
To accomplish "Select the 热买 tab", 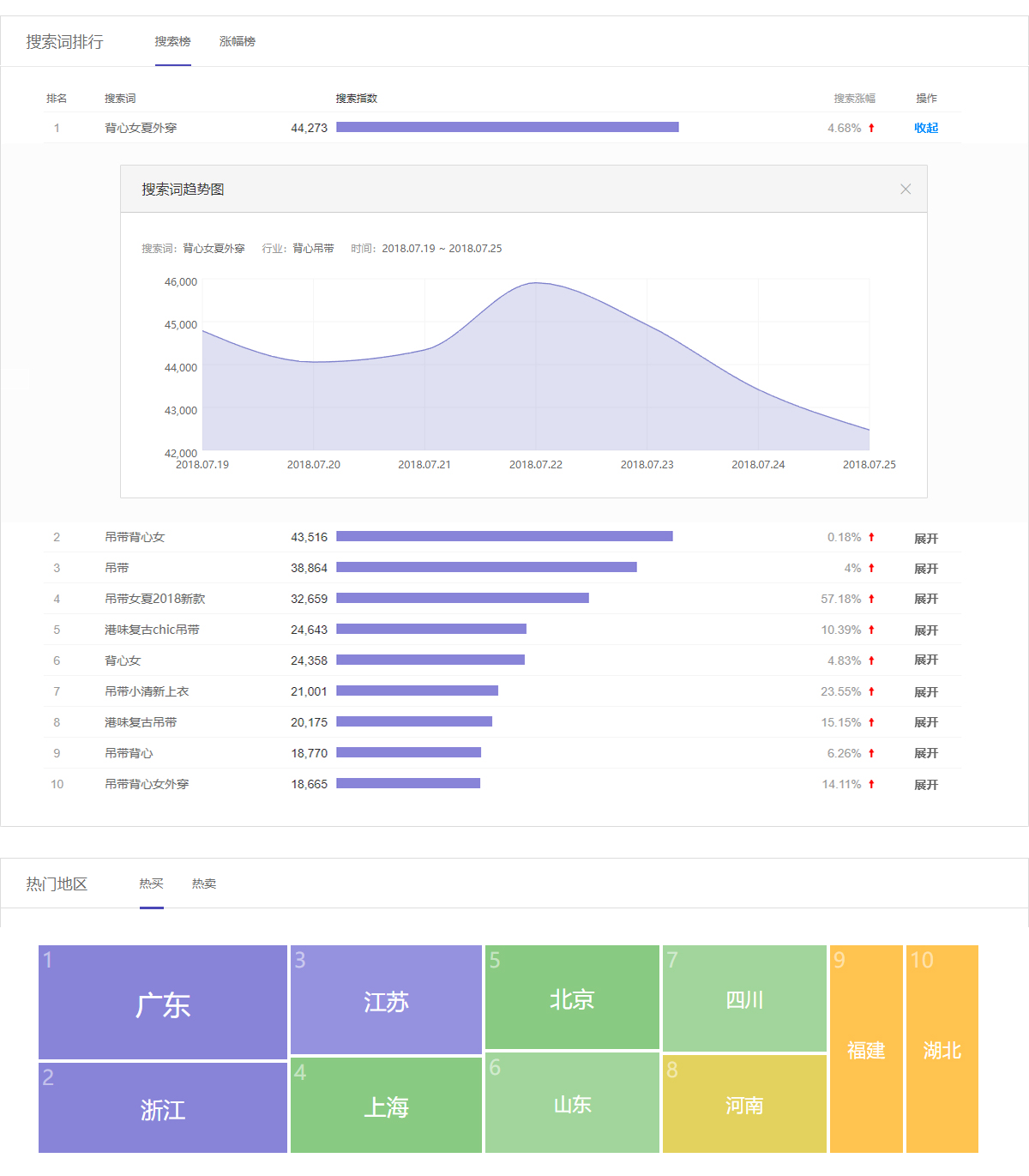I will coord(151,884).
